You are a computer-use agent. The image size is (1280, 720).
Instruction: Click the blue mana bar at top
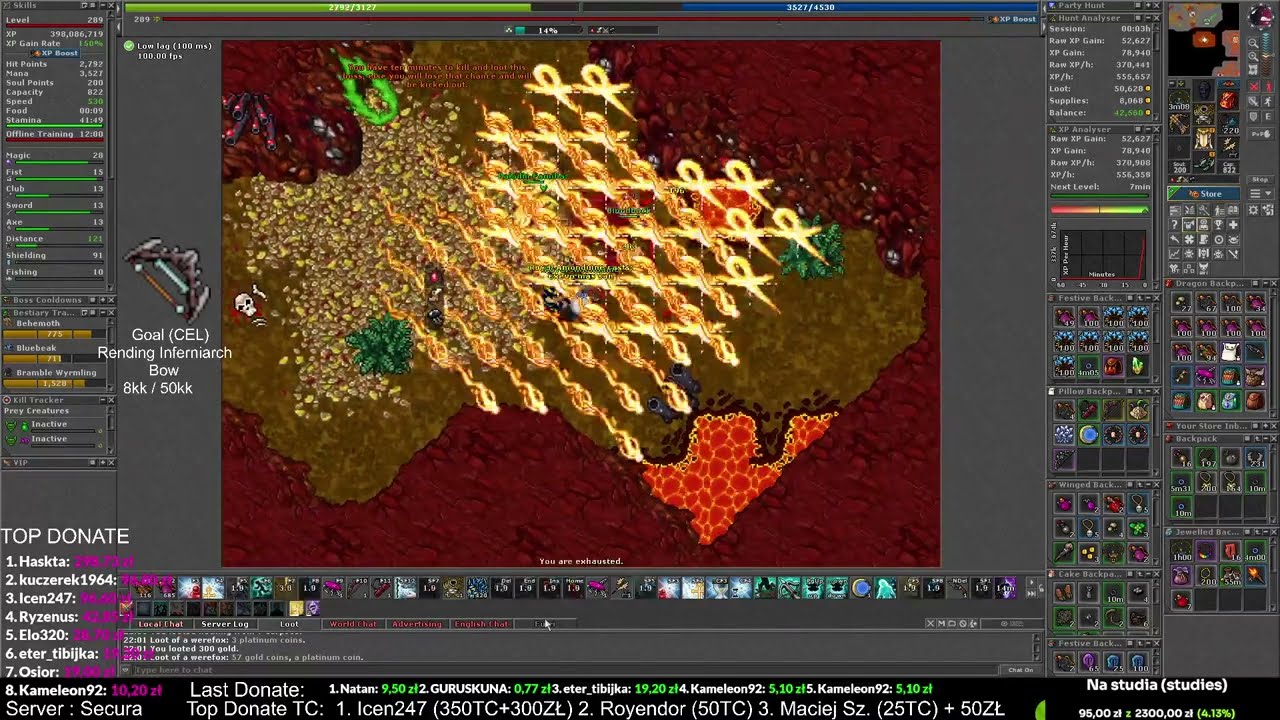pyautogui.click(x=811, y=7)
